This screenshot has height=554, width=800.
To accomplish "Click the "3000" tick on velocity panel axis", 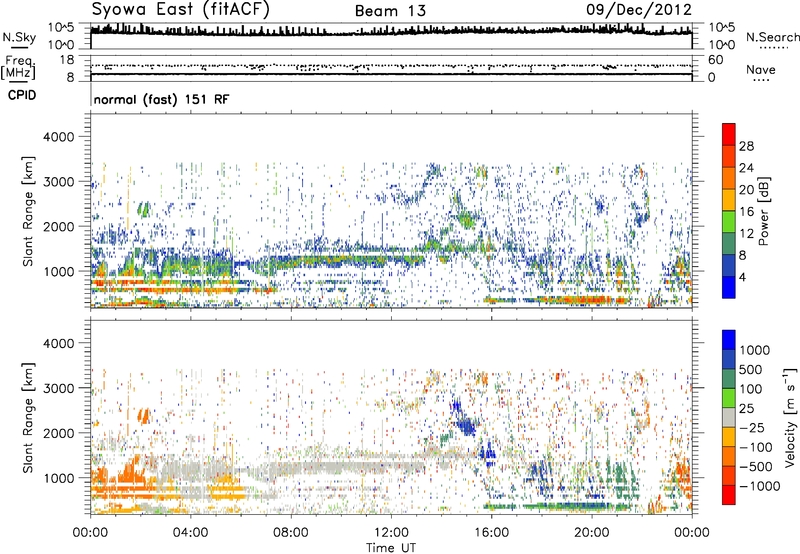I will pyautogui.click(x=58, y=388).
